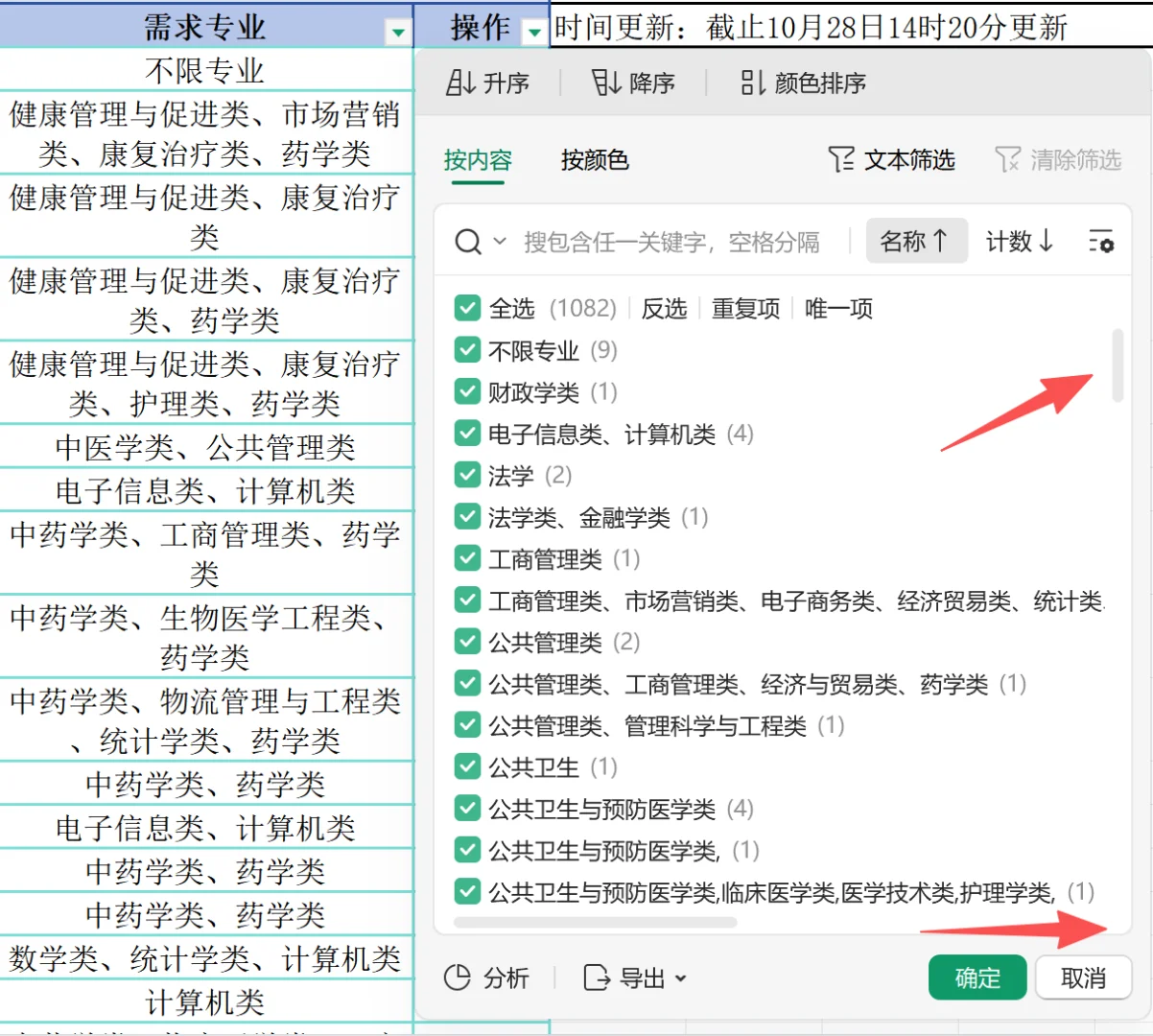Uncheck 工商管理类、市场营销类、电子商务类 item
Viewport: 1153px width, 1036px height.
click(467, 600)
